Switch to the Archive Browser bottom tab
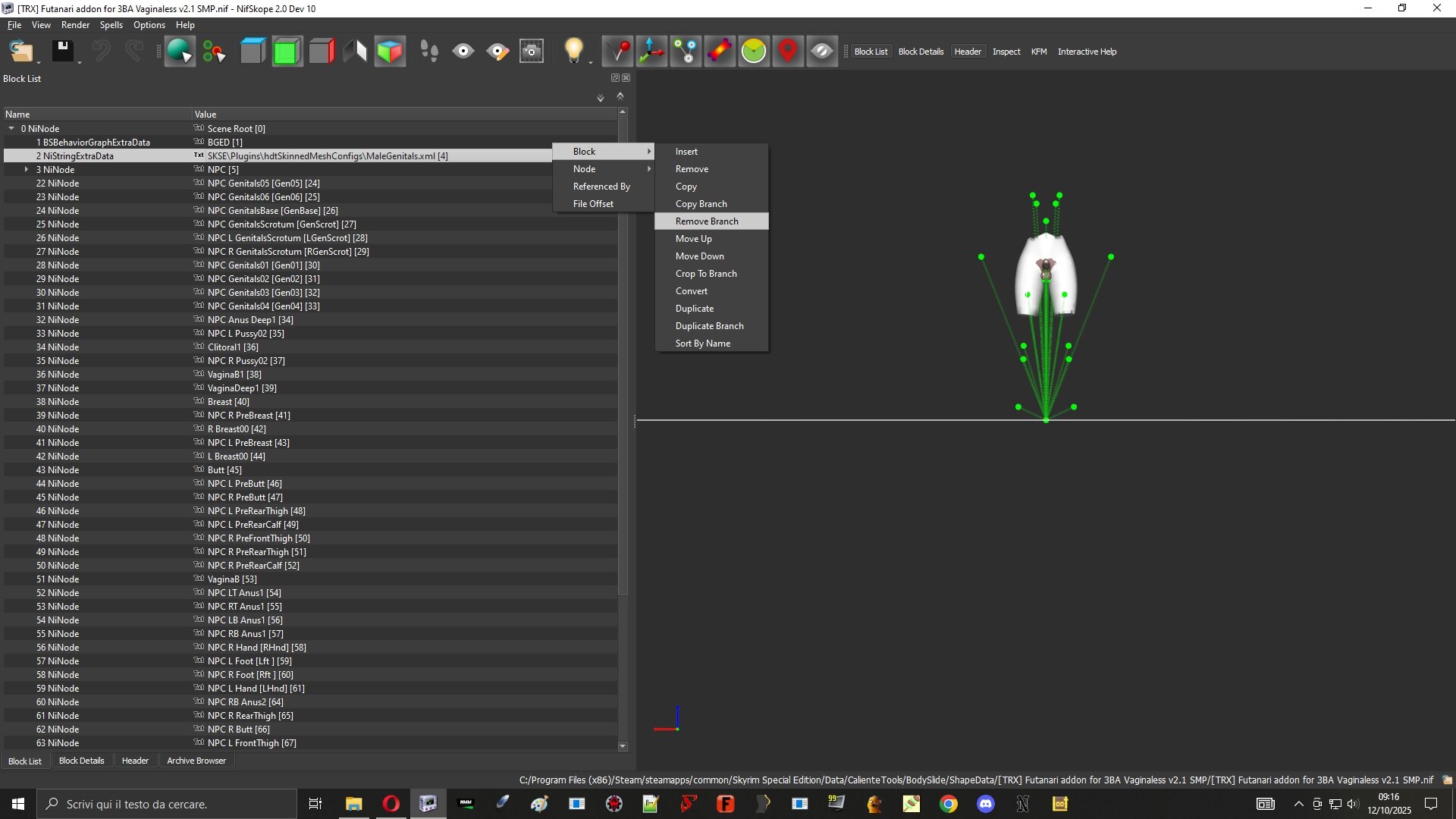This screenshot has width=1456, height=819. pyautogui.click(x=196, y=761)
